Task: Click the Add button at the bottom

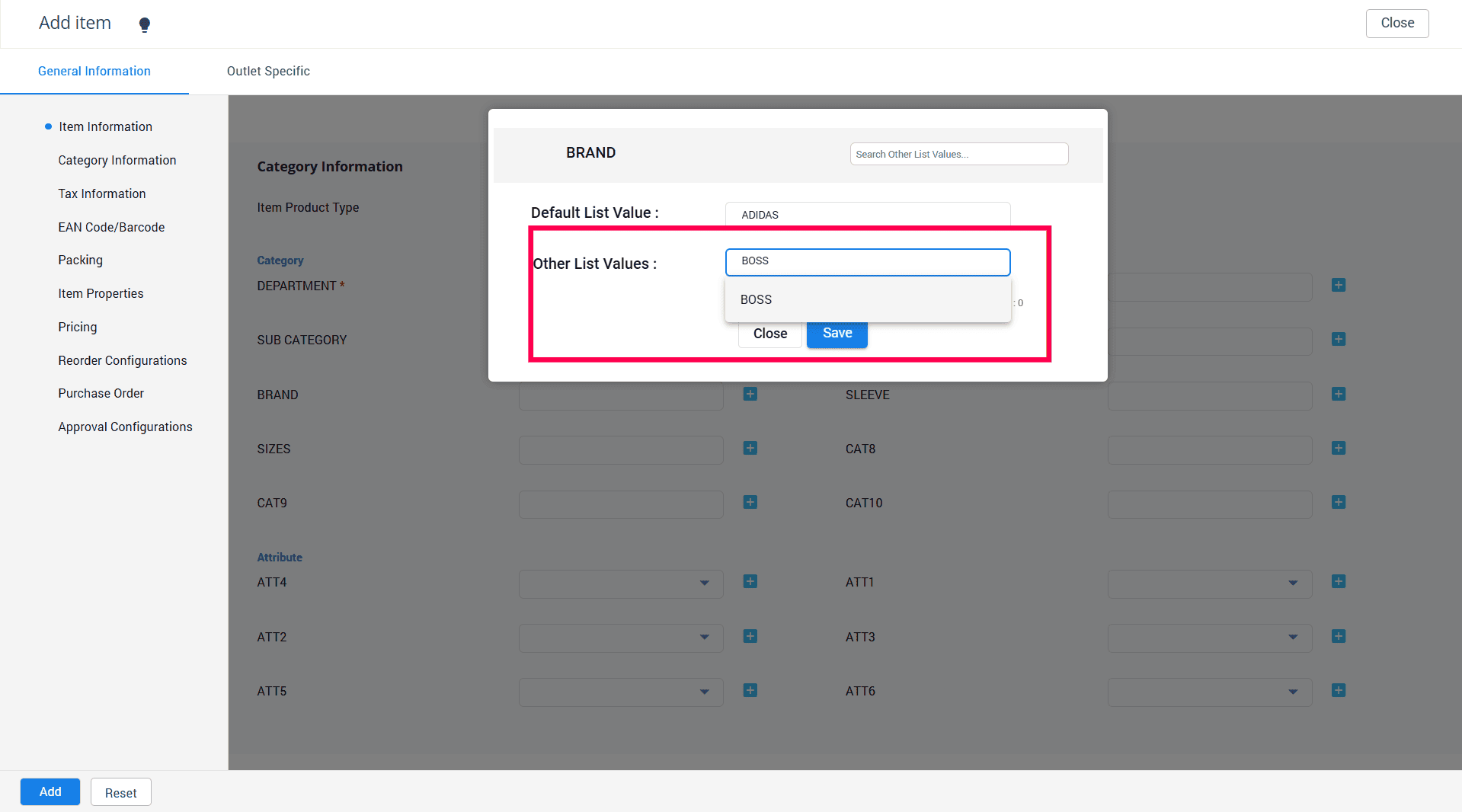Action: (50, 792)
